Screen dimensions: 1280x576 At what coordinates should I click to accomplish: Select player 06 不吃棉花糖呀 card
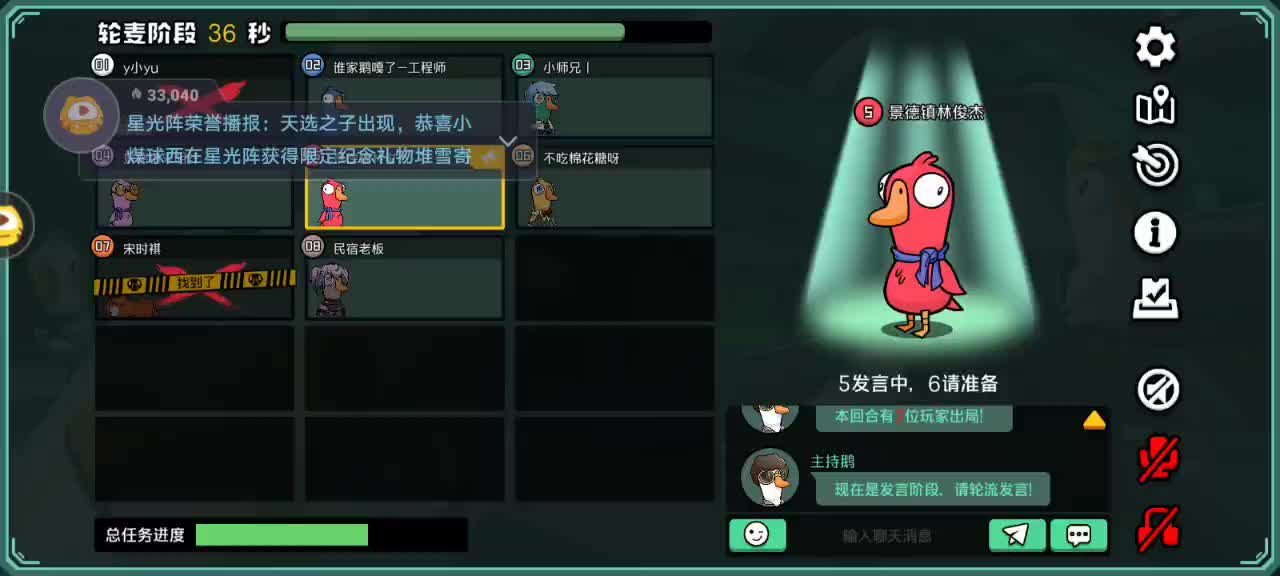tap(614, 187)
